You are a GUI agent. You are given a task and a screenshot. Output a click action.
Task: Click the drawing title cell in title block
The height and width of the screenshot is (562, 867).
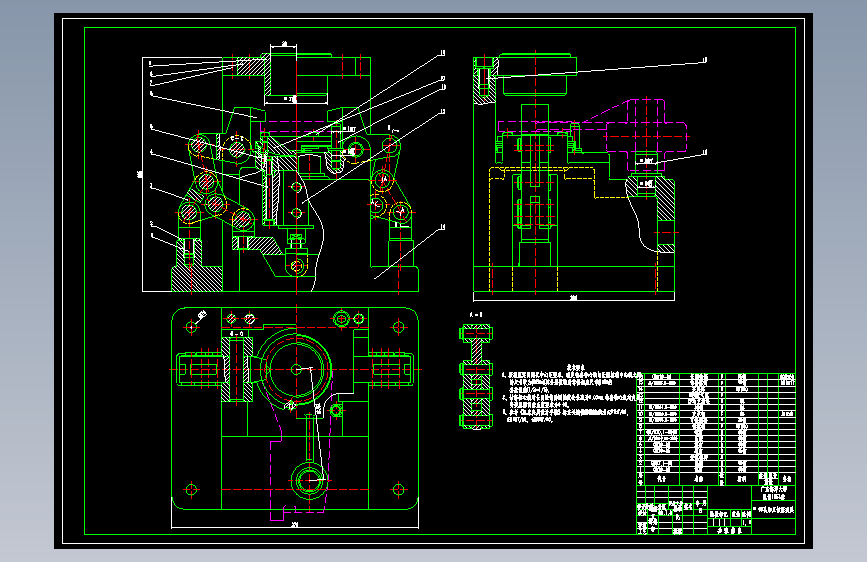[x=774, y=509]
